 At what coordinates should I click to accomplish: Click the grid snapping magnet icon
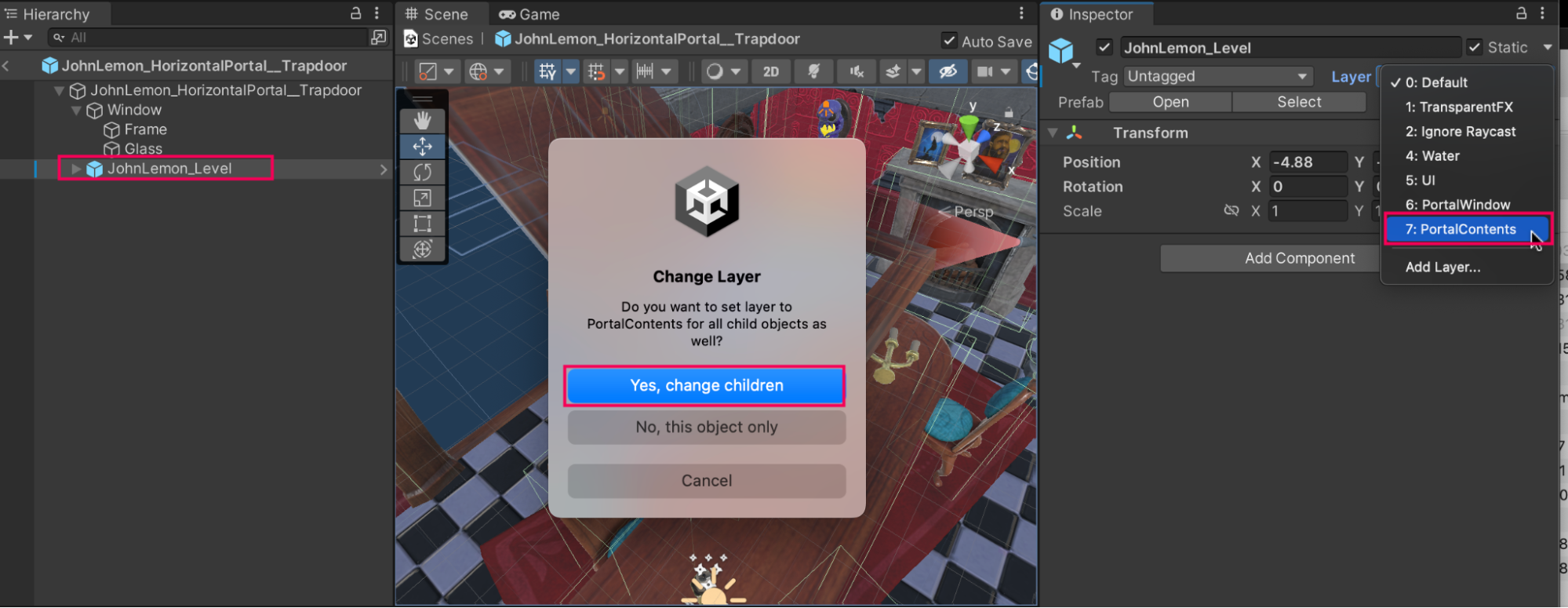click(x=597, y=71)
